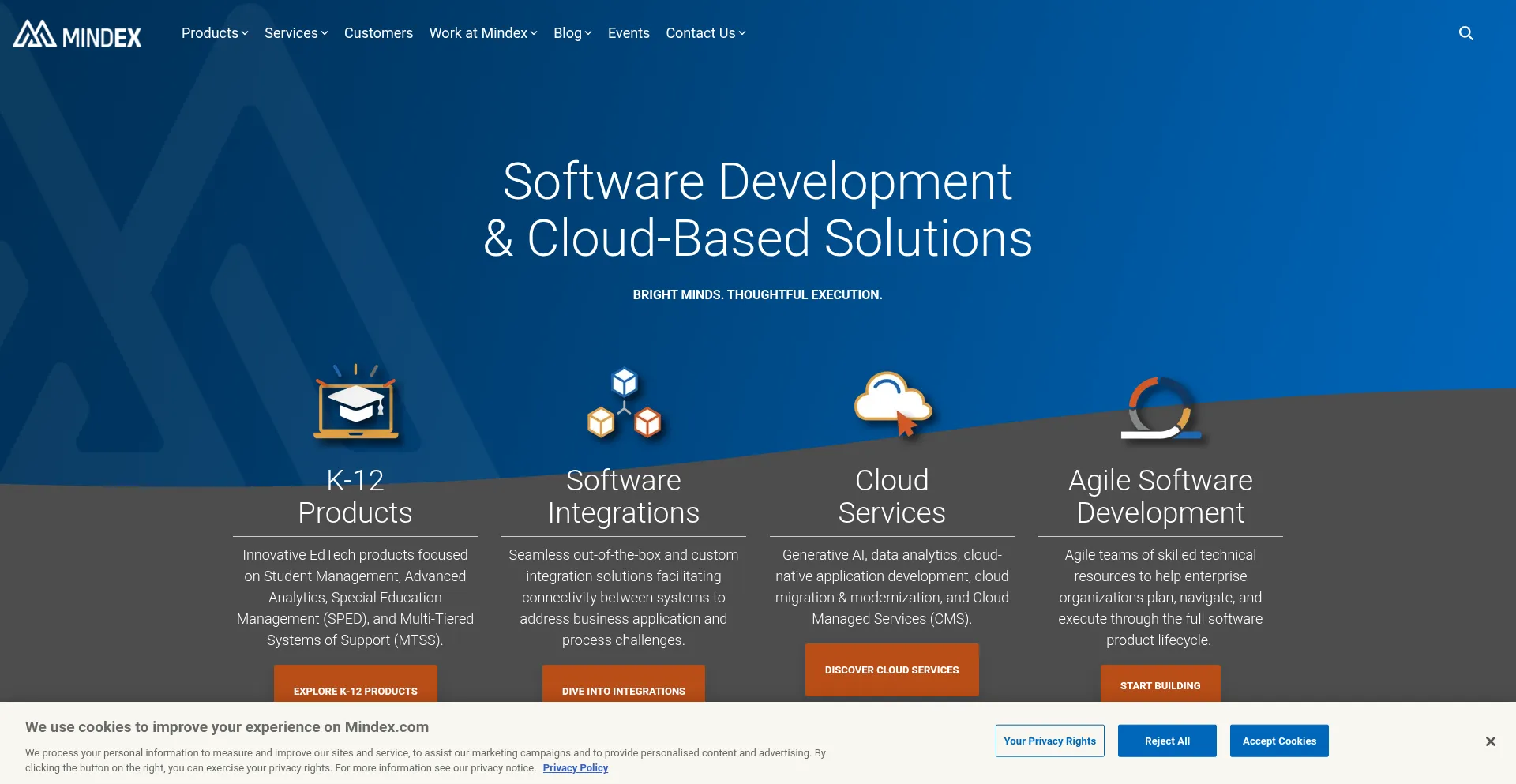Dismiss the cookie banner with the X

click(1491, 741)
